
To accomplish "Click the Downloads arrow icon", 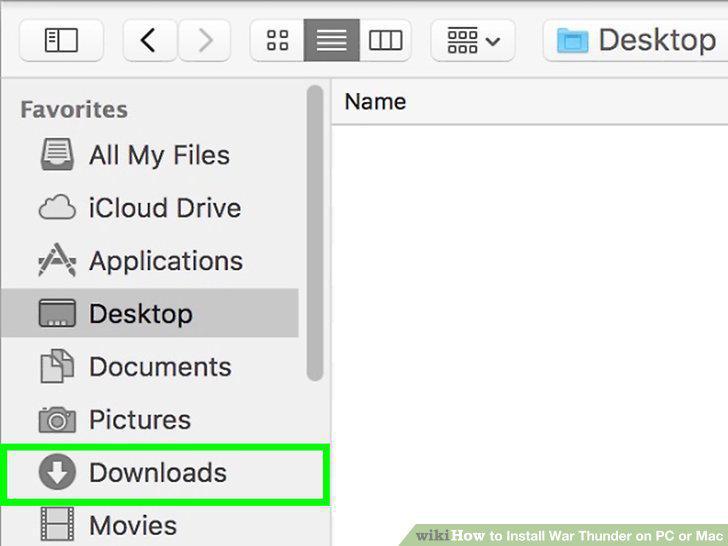I will pyautogui.click(x=57, y=472).
